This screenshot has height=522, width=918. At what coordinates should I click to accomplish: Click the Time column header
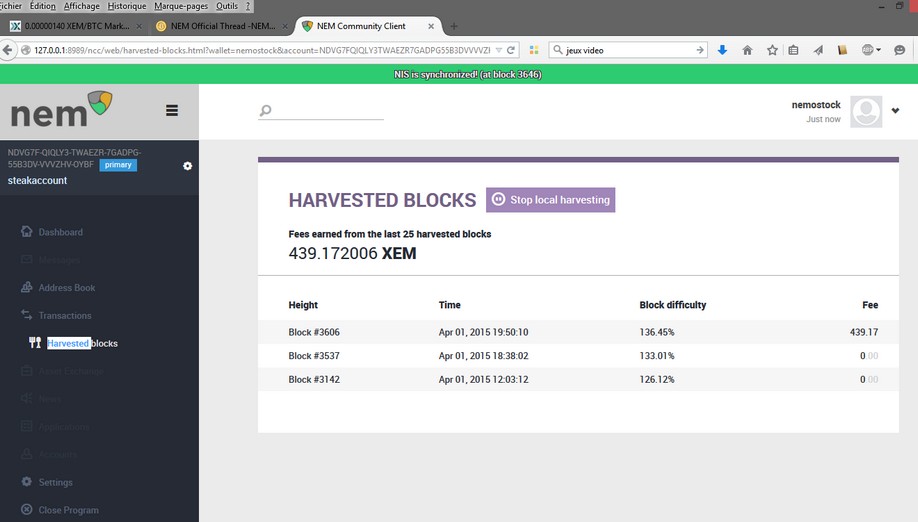click(450, 305)
